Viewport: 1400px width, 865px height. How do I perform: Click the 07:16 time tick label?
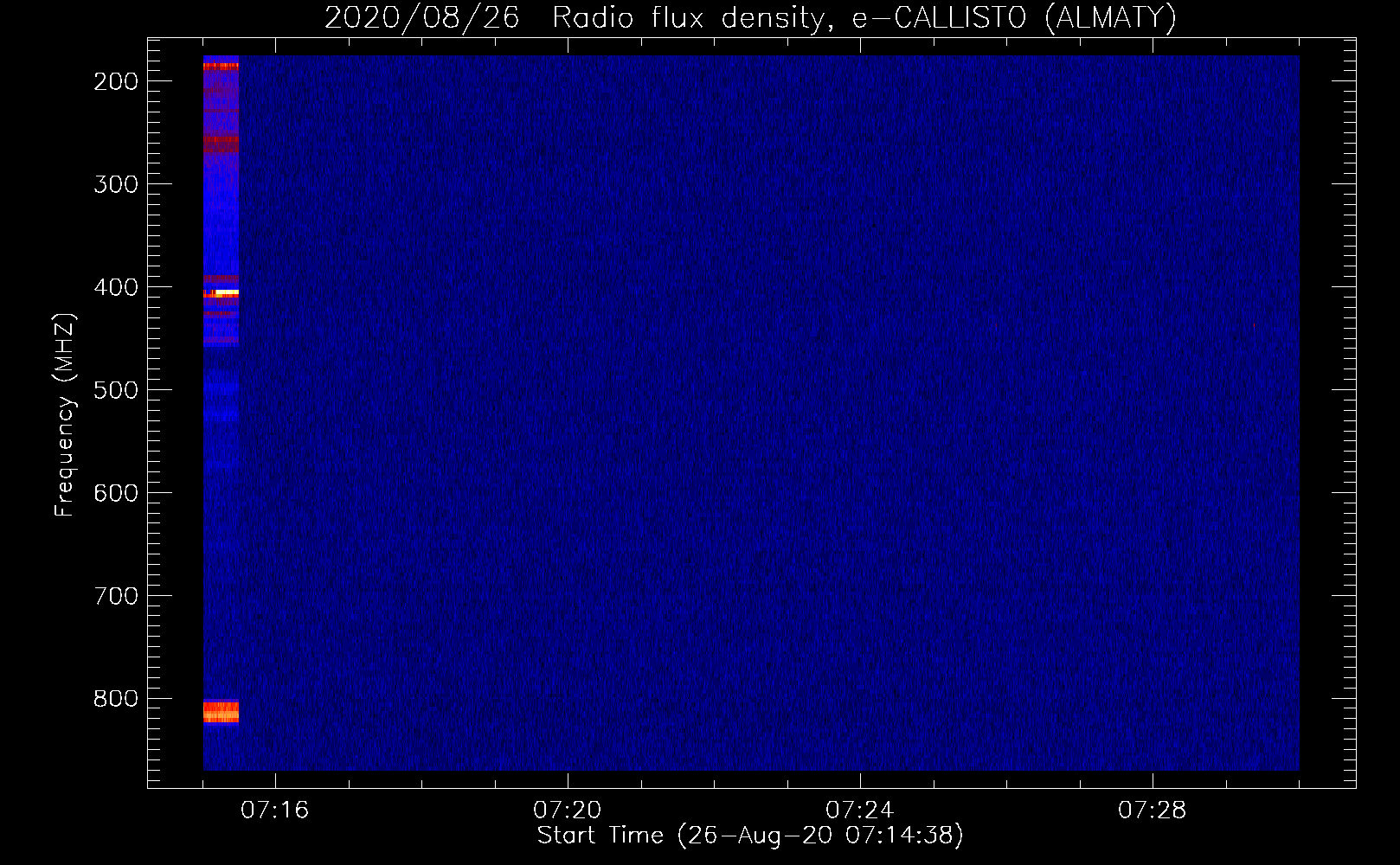point(274,811)
